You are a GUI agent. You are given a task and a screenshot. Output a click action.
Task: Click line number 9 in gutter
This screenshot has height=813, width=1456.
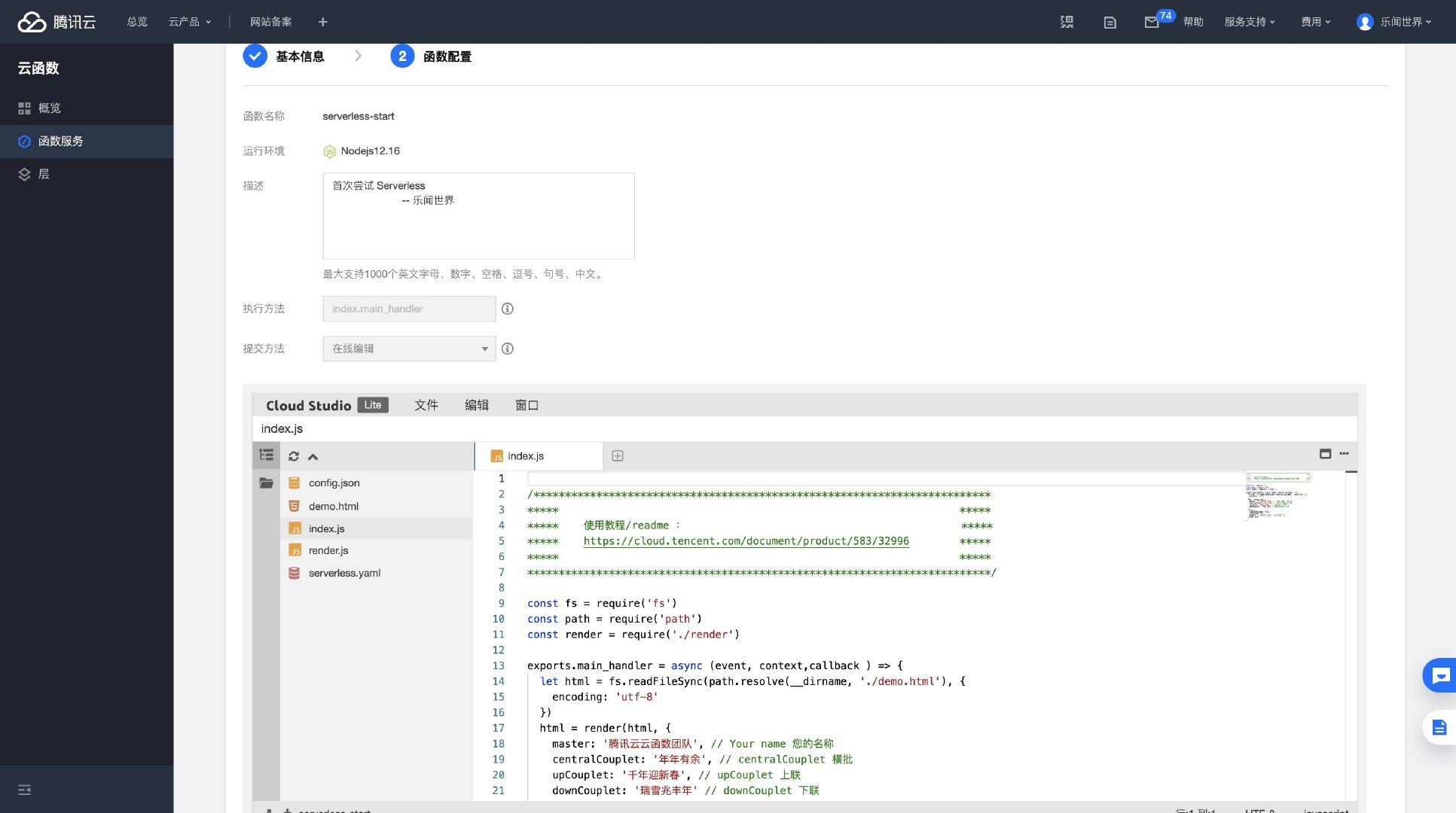pyautogui.click(x=501, y=603)
